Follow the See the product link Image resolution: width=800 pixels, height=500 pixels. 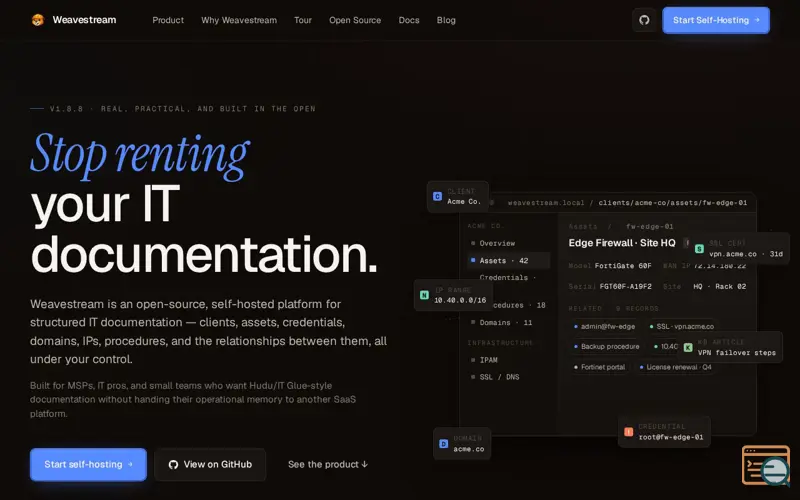click(328, 464)
